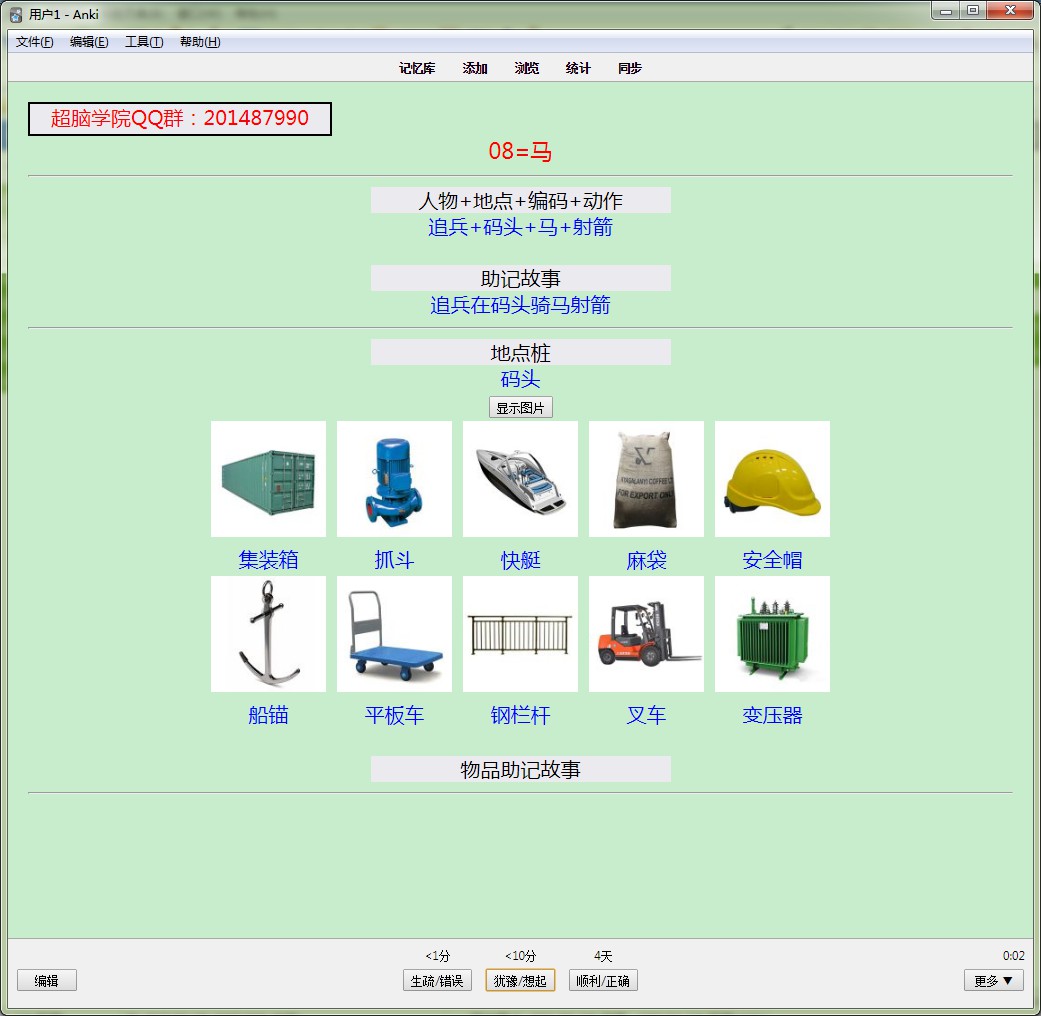
Task: Click the 08=马 card title
Action: pyautogui.click(x=520, y=151)
